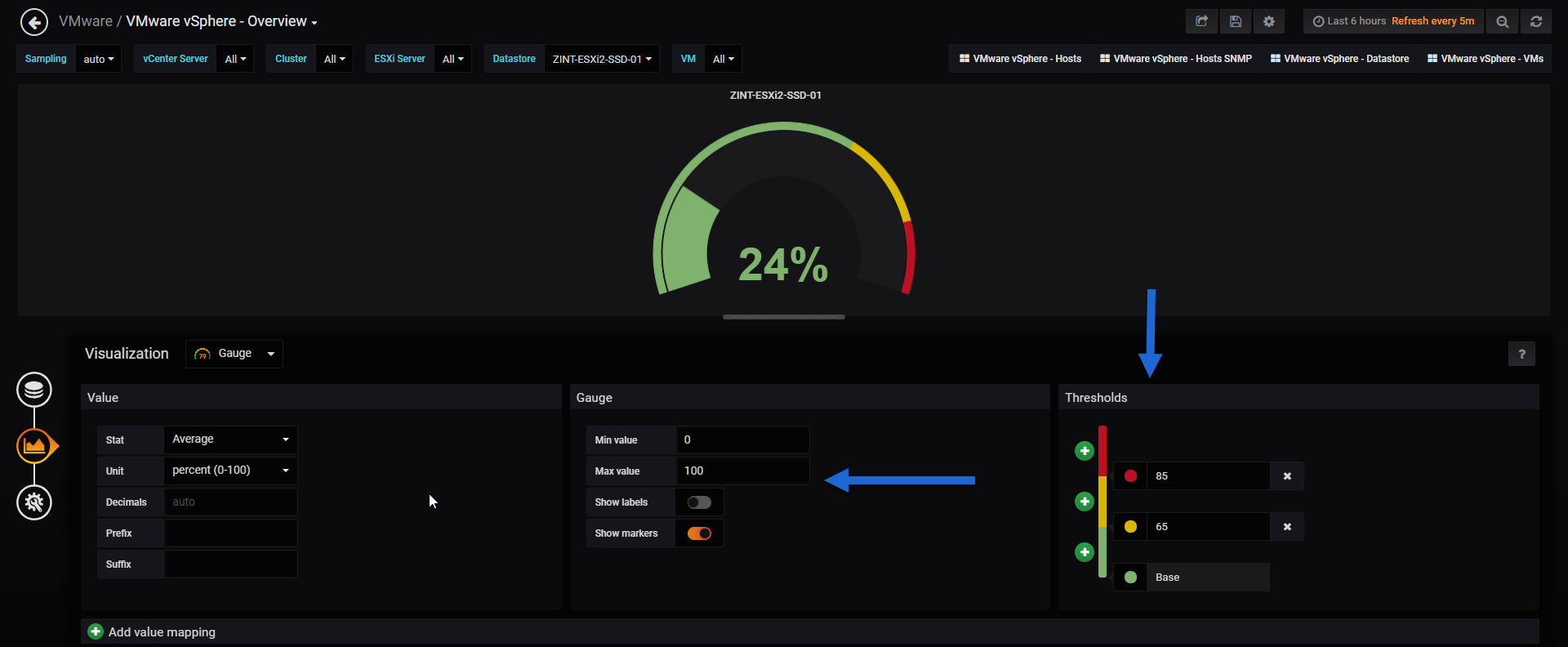The image size is (1568, 647).
Task: Expand the Stat Average dropdown
Action: tap(230, 440)
